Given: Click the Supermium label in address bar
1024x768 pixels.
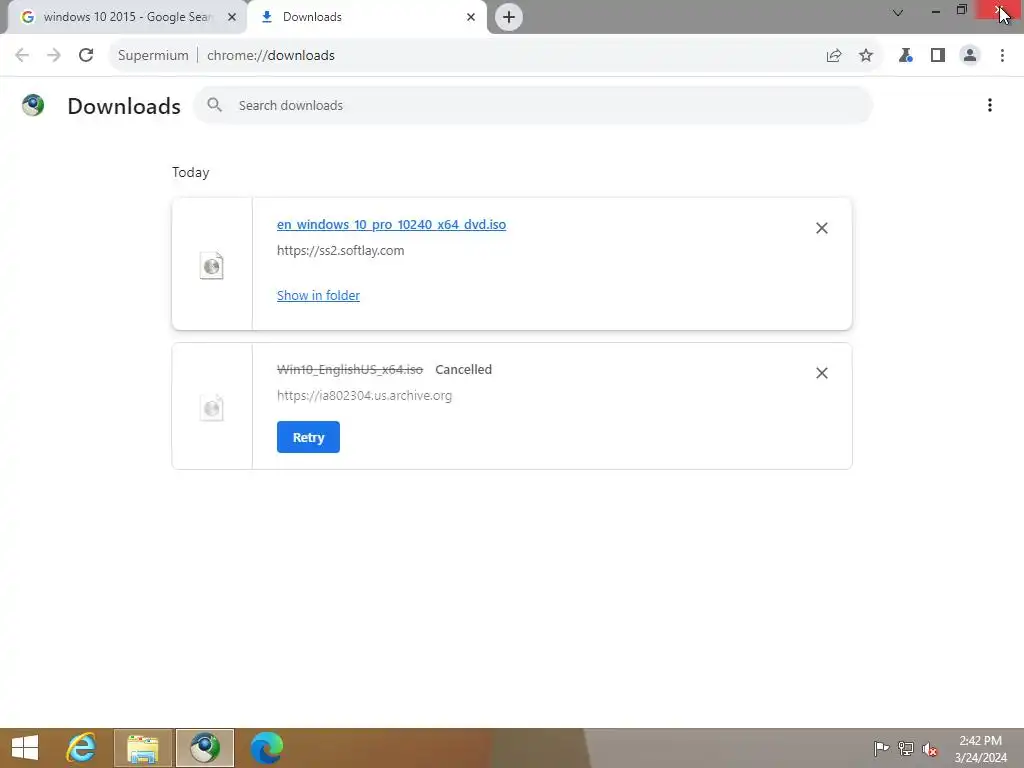Looking at the screenshot, I should click(153, 56).
